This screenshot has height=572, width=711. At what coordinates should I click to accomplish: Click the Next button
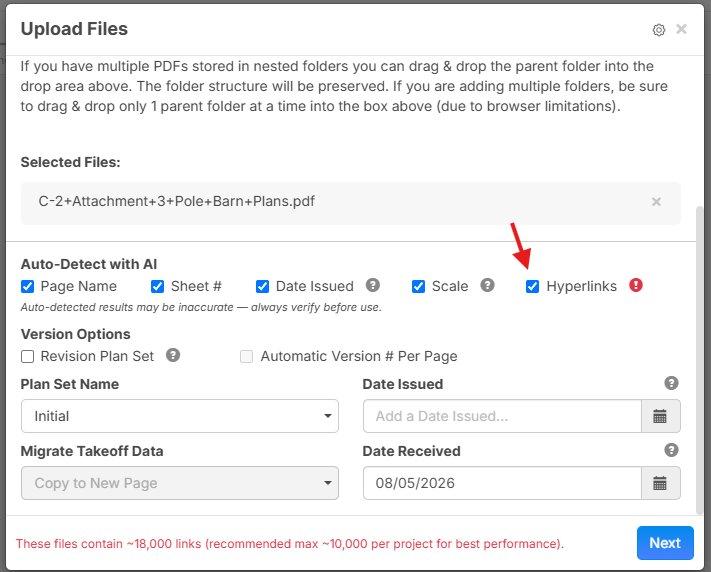665,543
